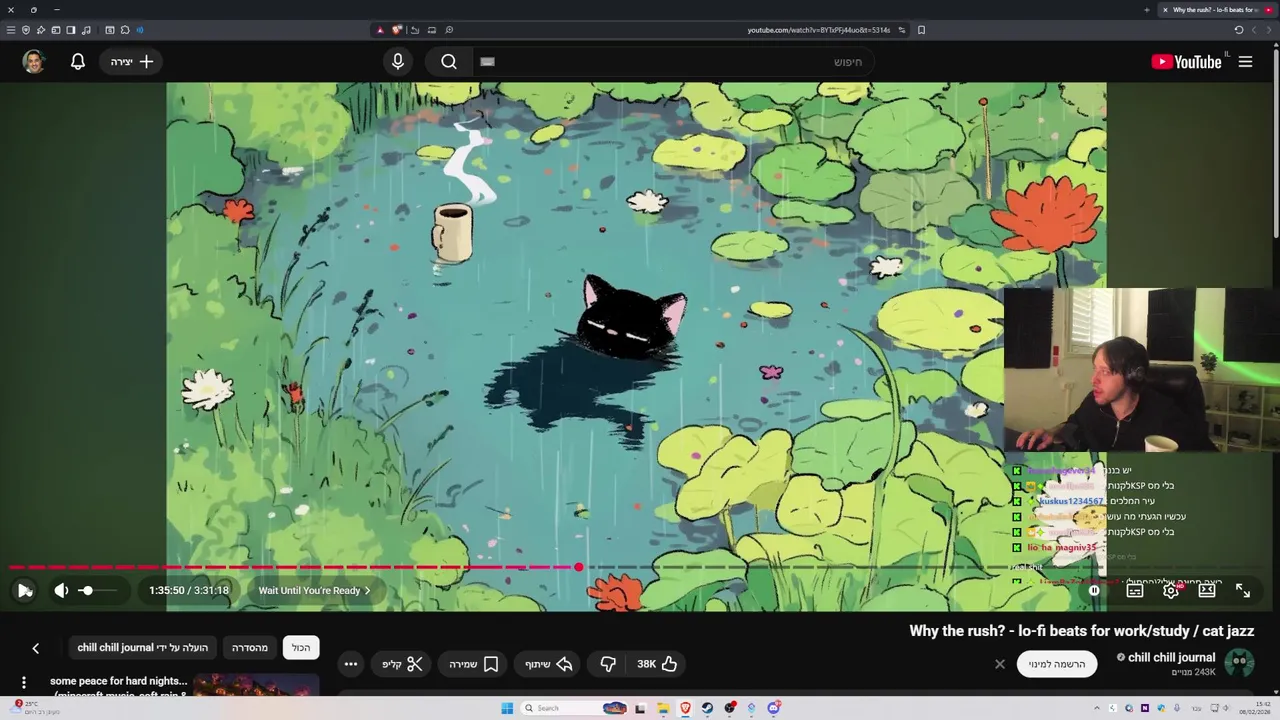Open a new browser tab
The width and height of the screenshot is (1280, 720).
tap(1147, 10)
